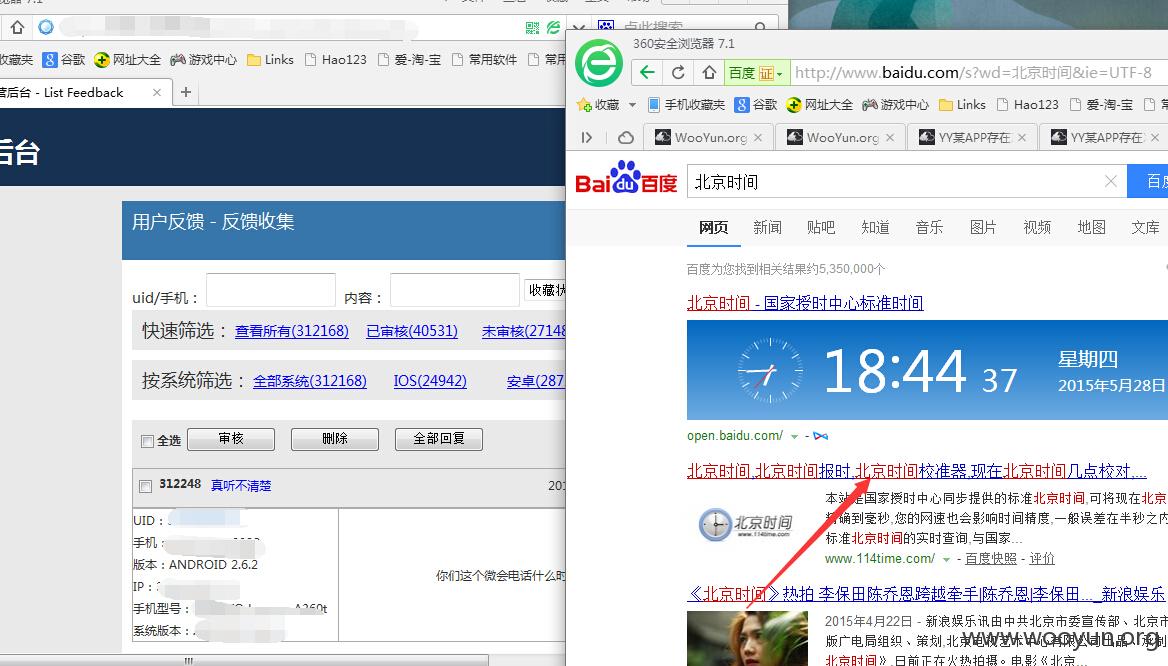This screenshot has height=666, width=1168.
Task: Expand the 收藏 dropdown arrow
Action: tap(632, 105)
